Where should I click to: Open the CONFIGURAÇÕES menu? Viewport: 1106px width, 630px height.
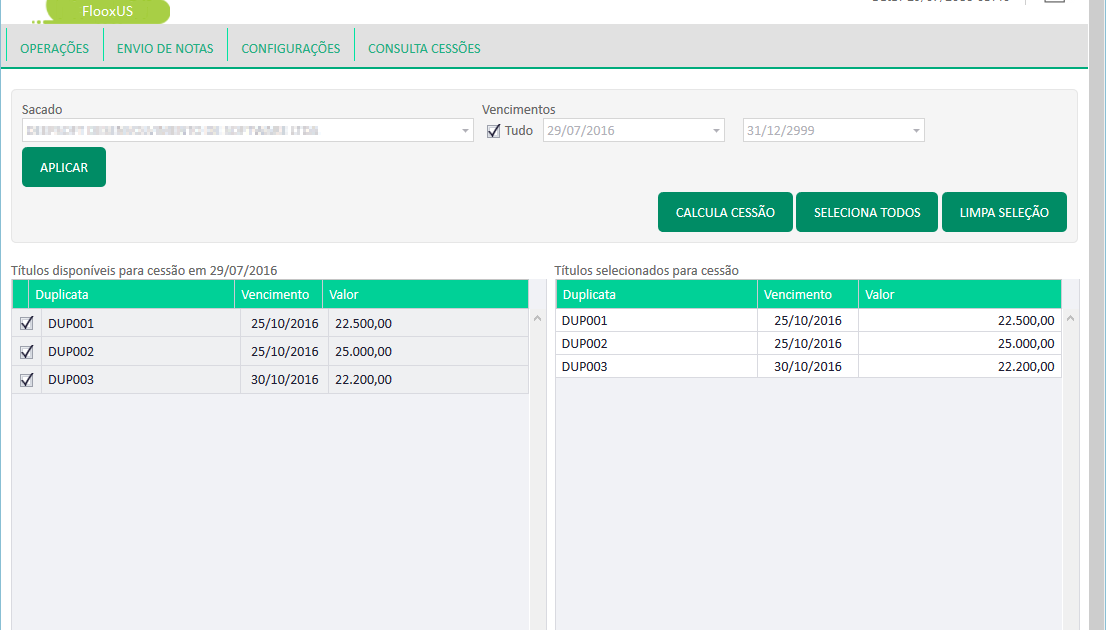click(291, 48)
